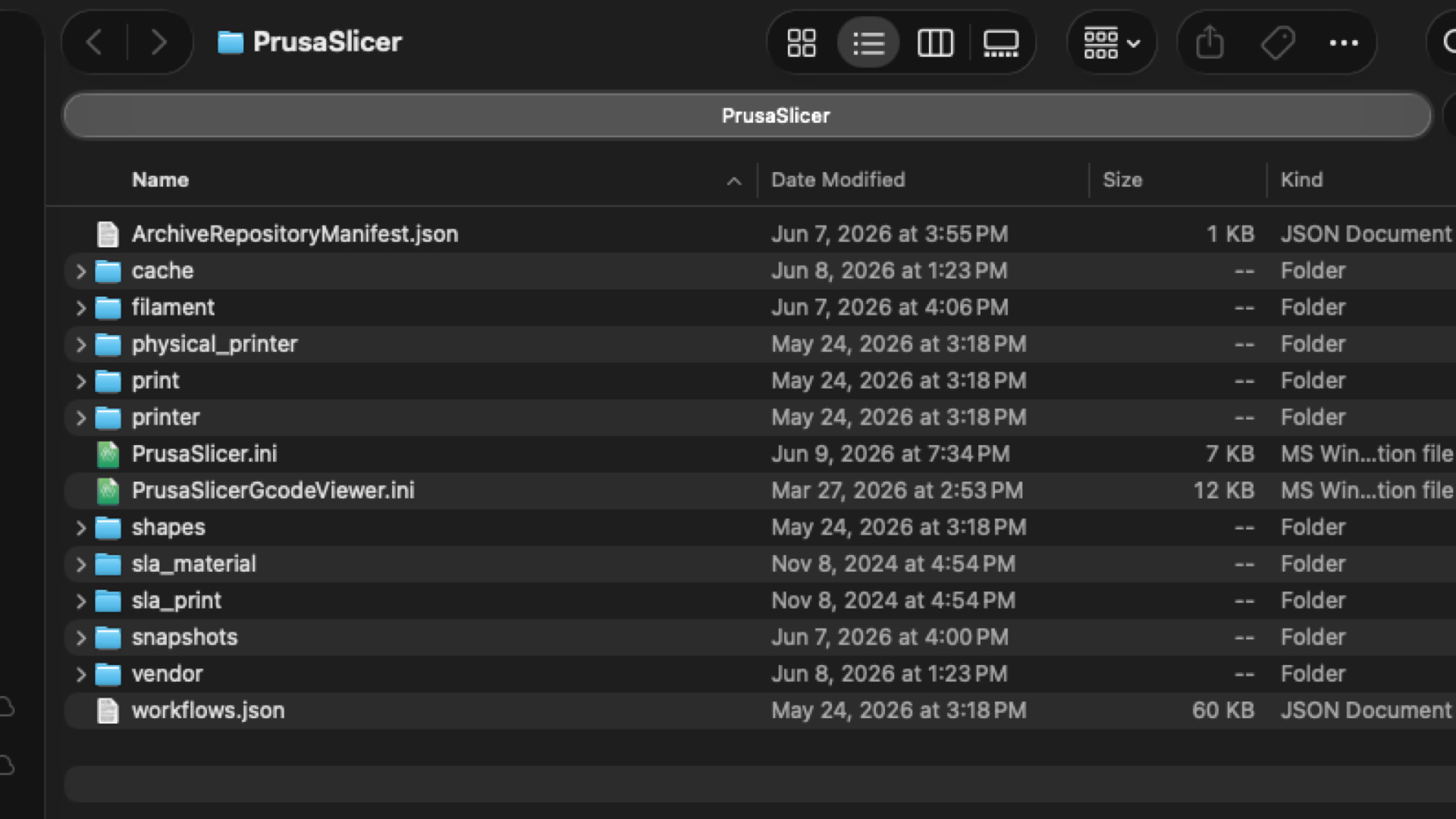Click the cache folder icon
Screen dimensions: 1456x819
(108, 271)
